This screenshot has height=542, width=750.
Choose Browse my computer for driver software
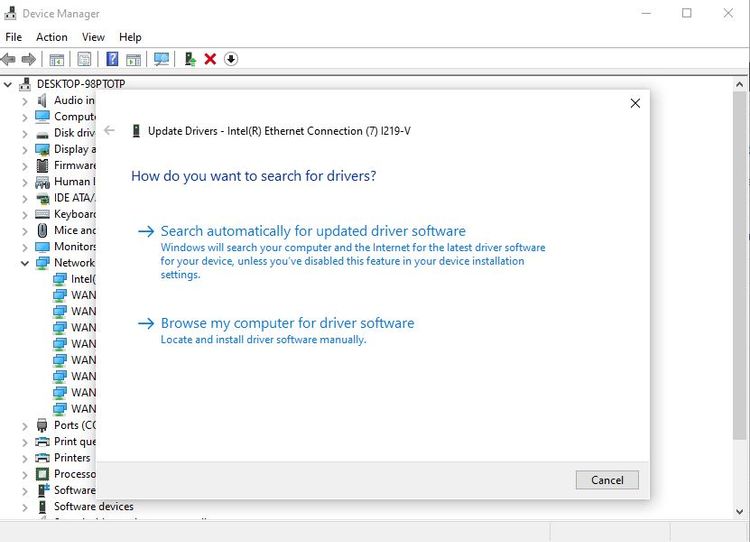coord(287,323)
